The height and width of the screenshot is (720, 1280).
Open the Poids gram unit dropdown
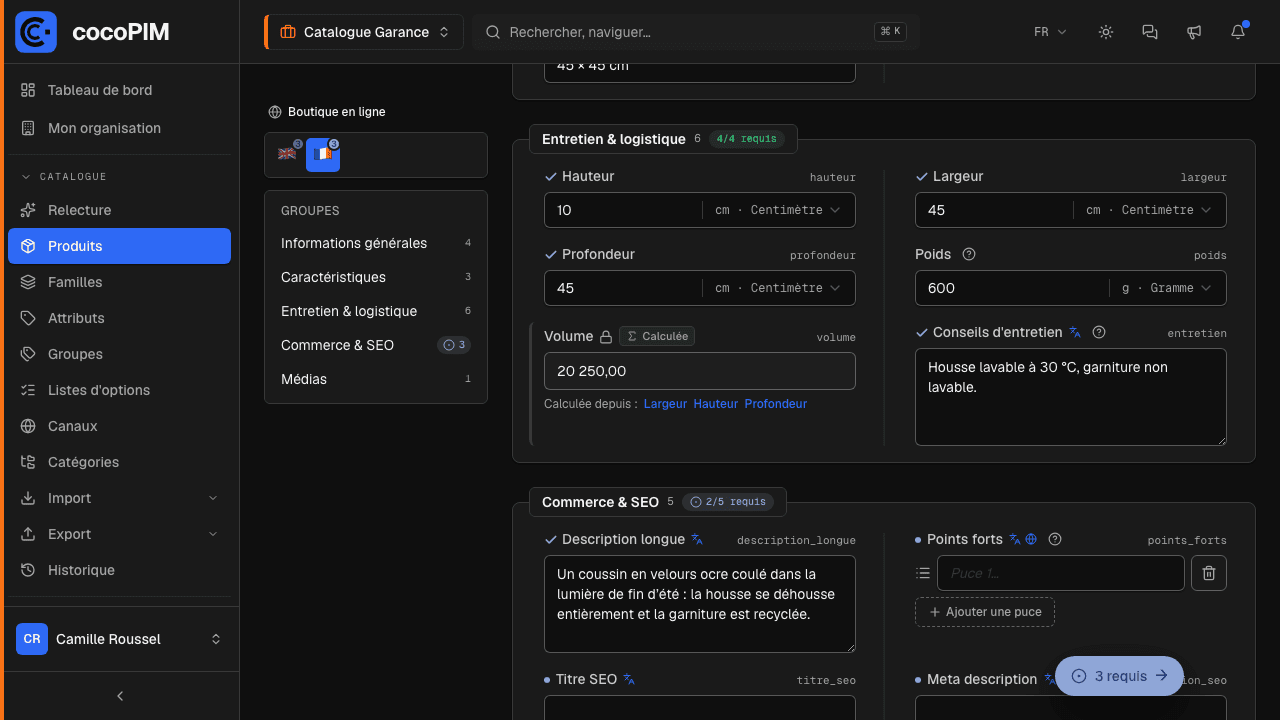tap(1166, 288)
